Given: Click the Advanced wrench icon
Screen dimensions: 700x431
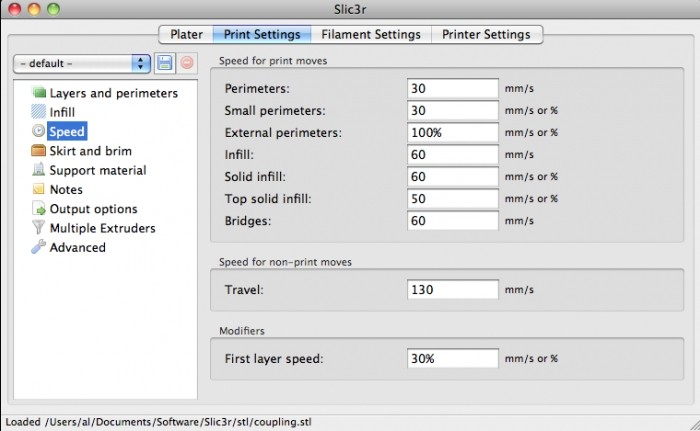Looking at the screenshot, I should pos(39,247).
